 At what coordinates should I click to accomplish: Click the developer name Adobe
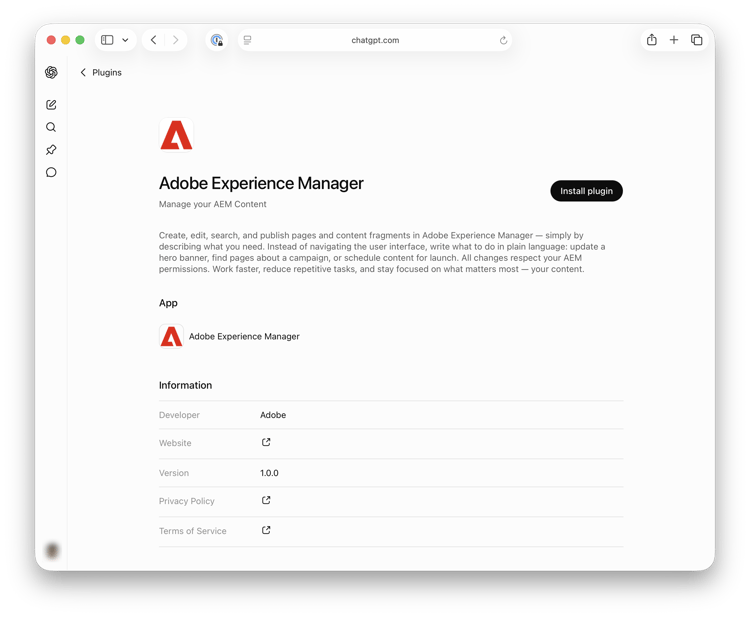pyautogui.click(x=273, y=415)
